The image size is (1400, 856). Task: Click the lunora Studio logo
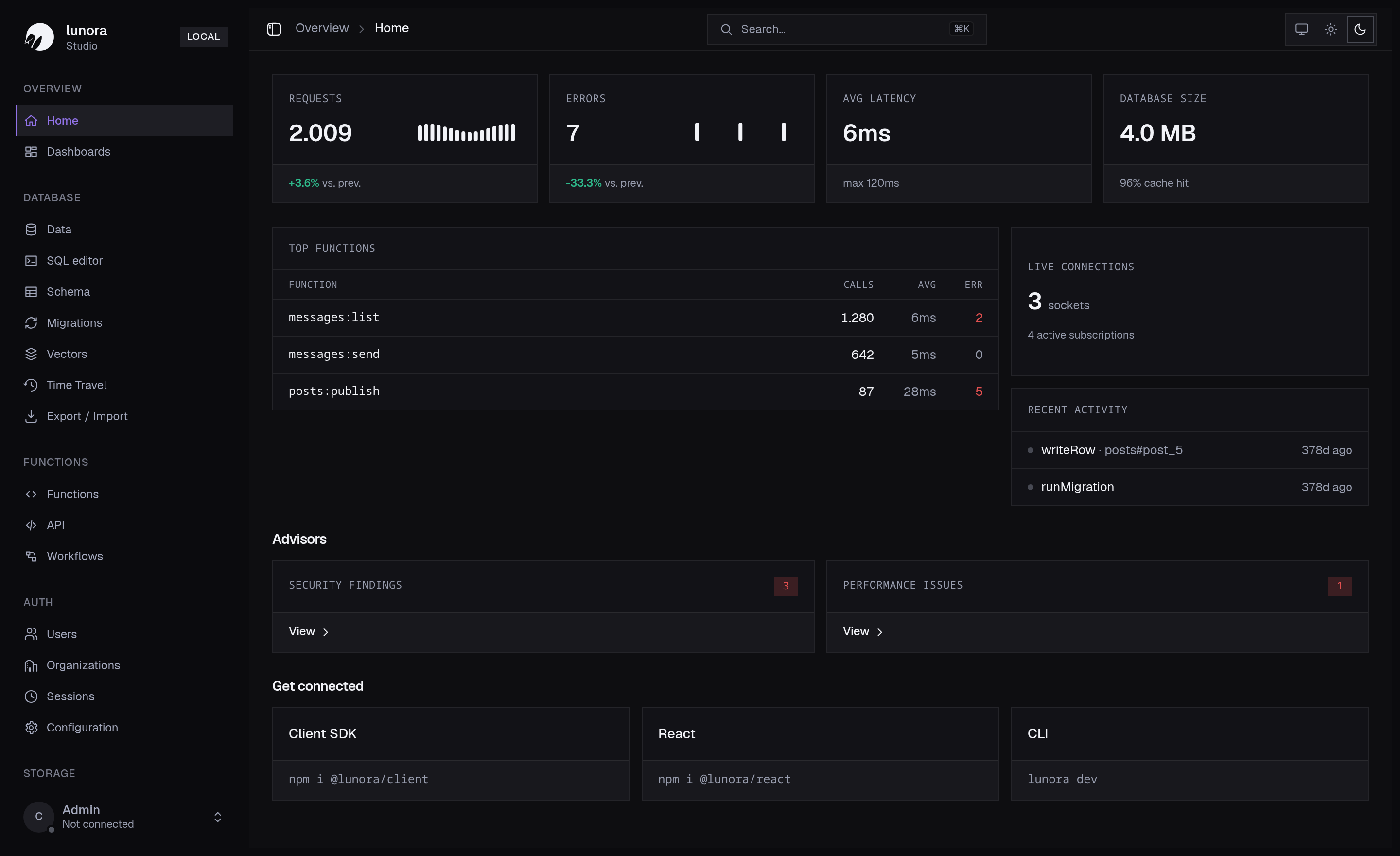click(39, 37)
